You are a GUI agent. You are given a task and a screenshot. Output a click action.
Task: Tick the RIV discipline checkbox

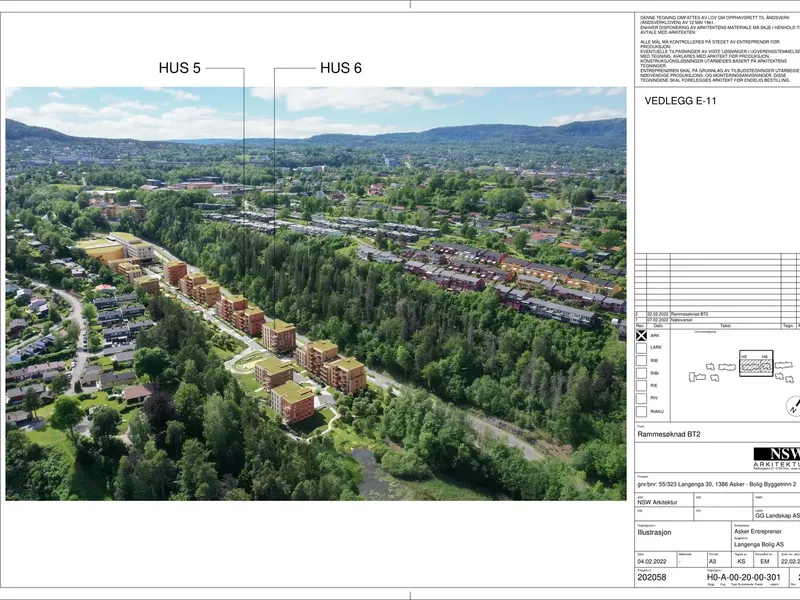[x=641, y=398]
